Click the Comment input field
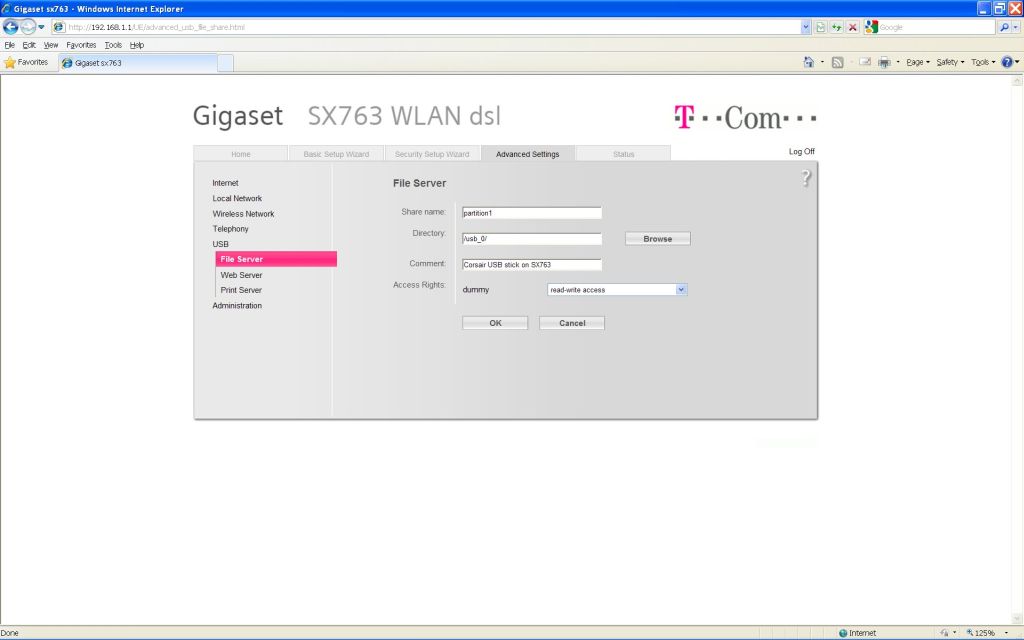Image resolution: width=1024 pixels, height=640 pixels. pyautogui.click(x=532, y=264)
